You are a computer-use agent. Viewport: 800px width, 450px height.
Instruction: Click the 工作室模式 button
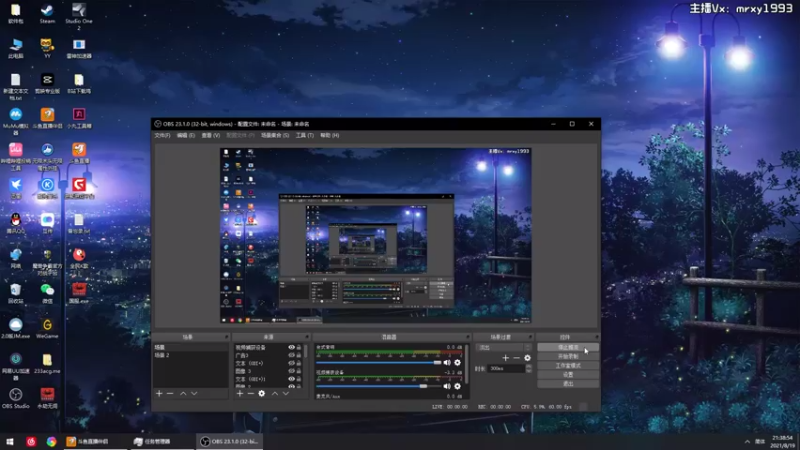tap(568, 365)
